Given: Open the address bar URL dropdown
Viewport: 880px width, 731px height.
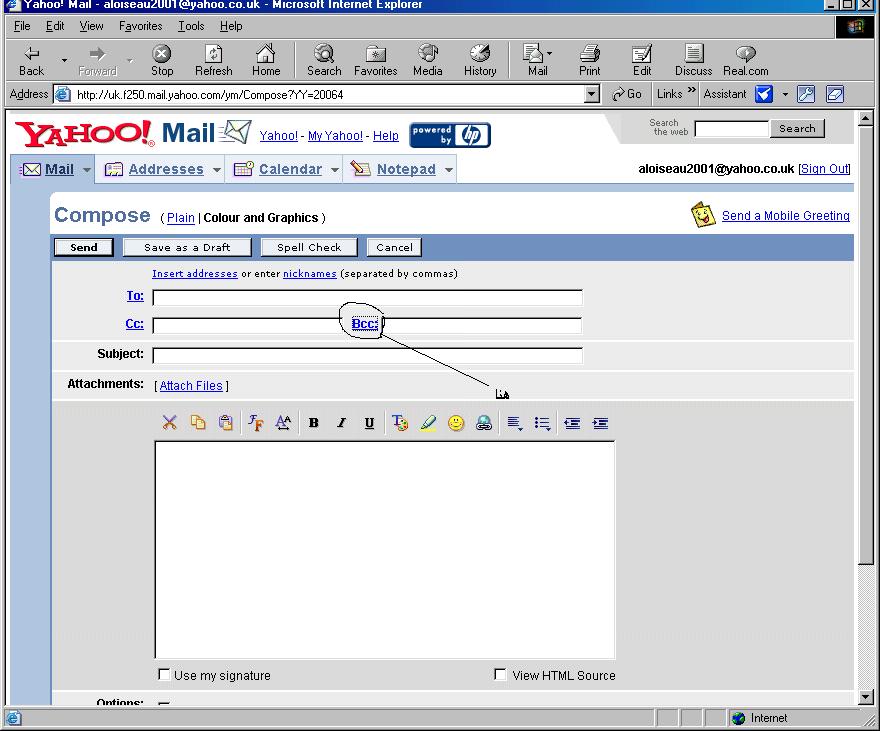Looking at the screenshot, I should (592, 94).
